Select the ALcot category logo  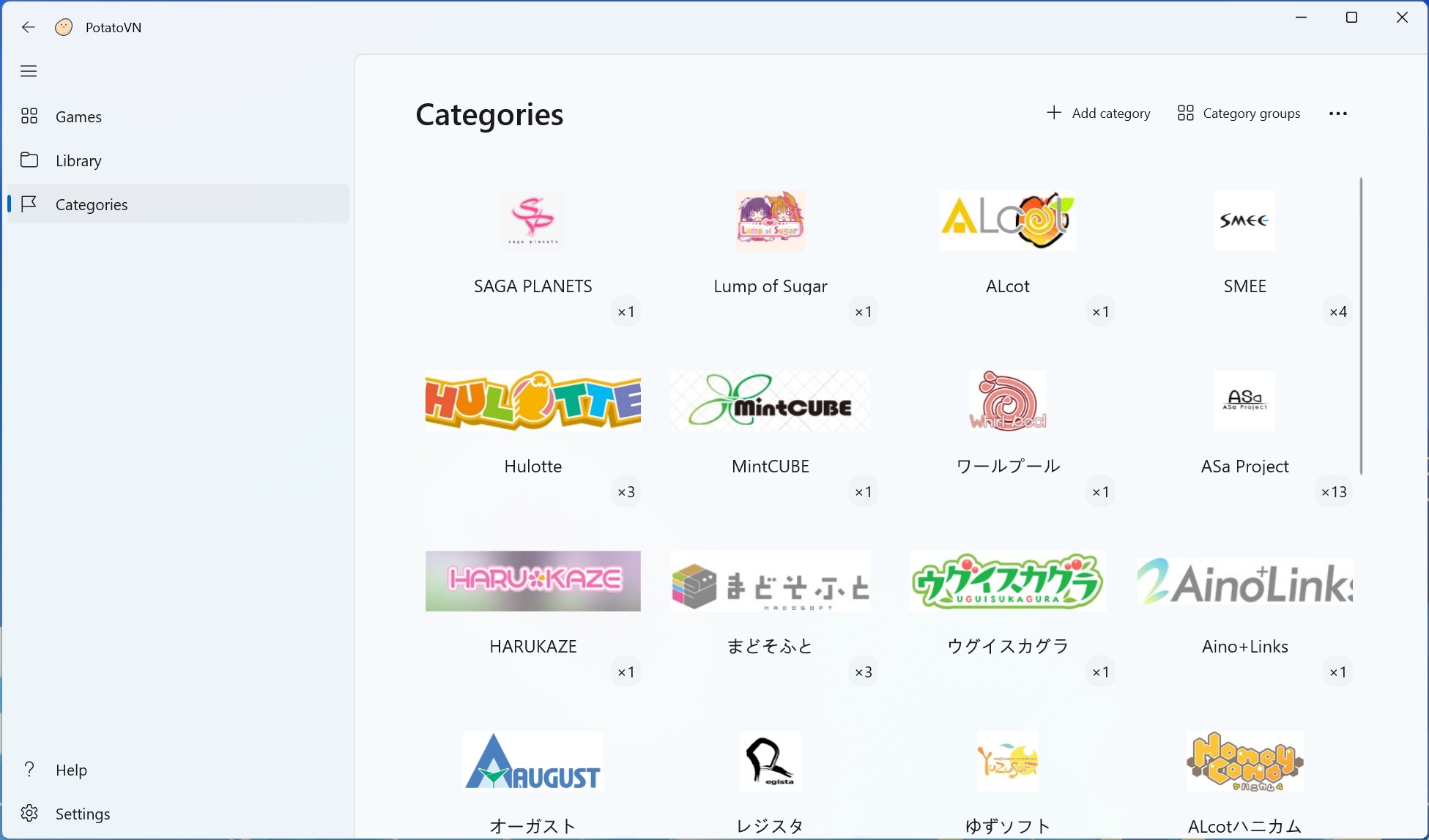[1008, 220]
